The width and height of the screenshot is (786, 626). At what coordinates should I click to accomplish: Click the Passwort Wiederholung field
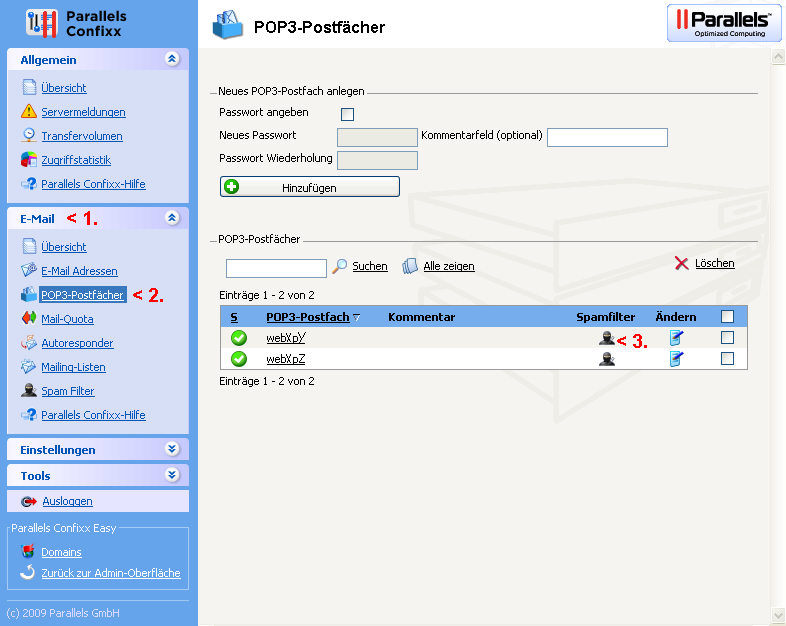click(377, 160)
